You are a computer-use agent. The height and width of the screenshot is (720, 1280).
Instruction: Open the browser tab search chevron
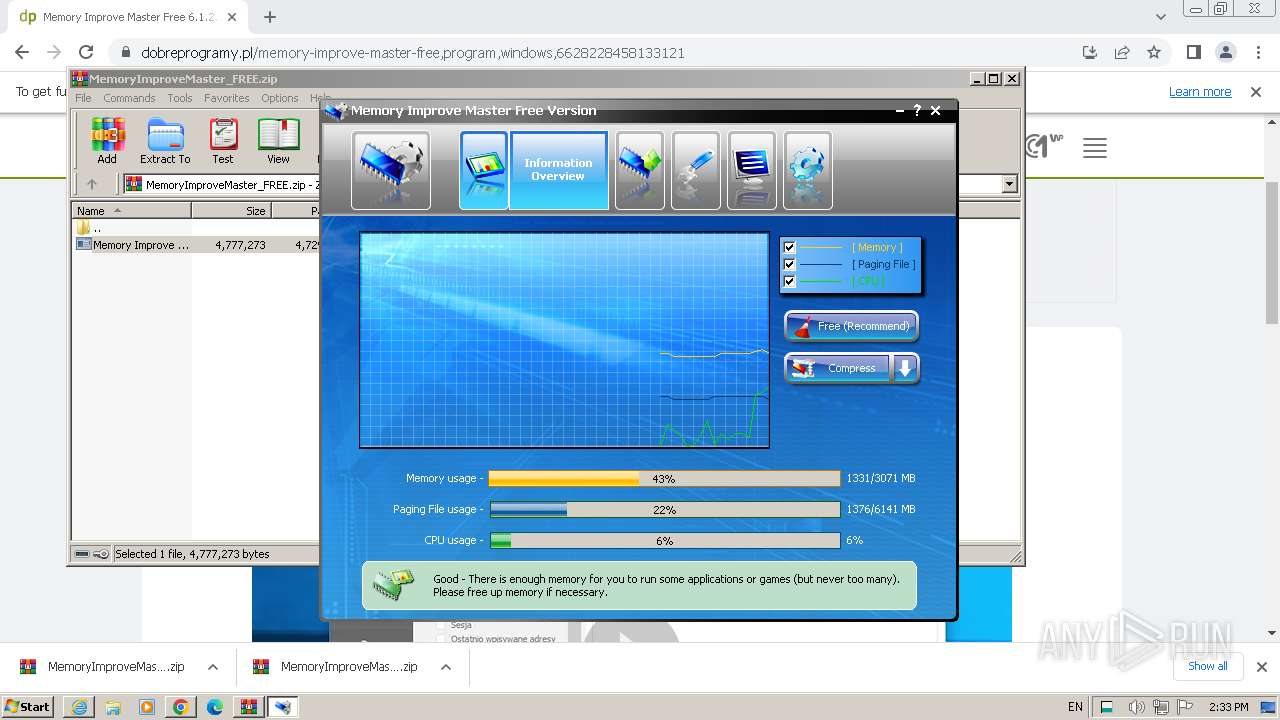click(x=1160, y=17)
